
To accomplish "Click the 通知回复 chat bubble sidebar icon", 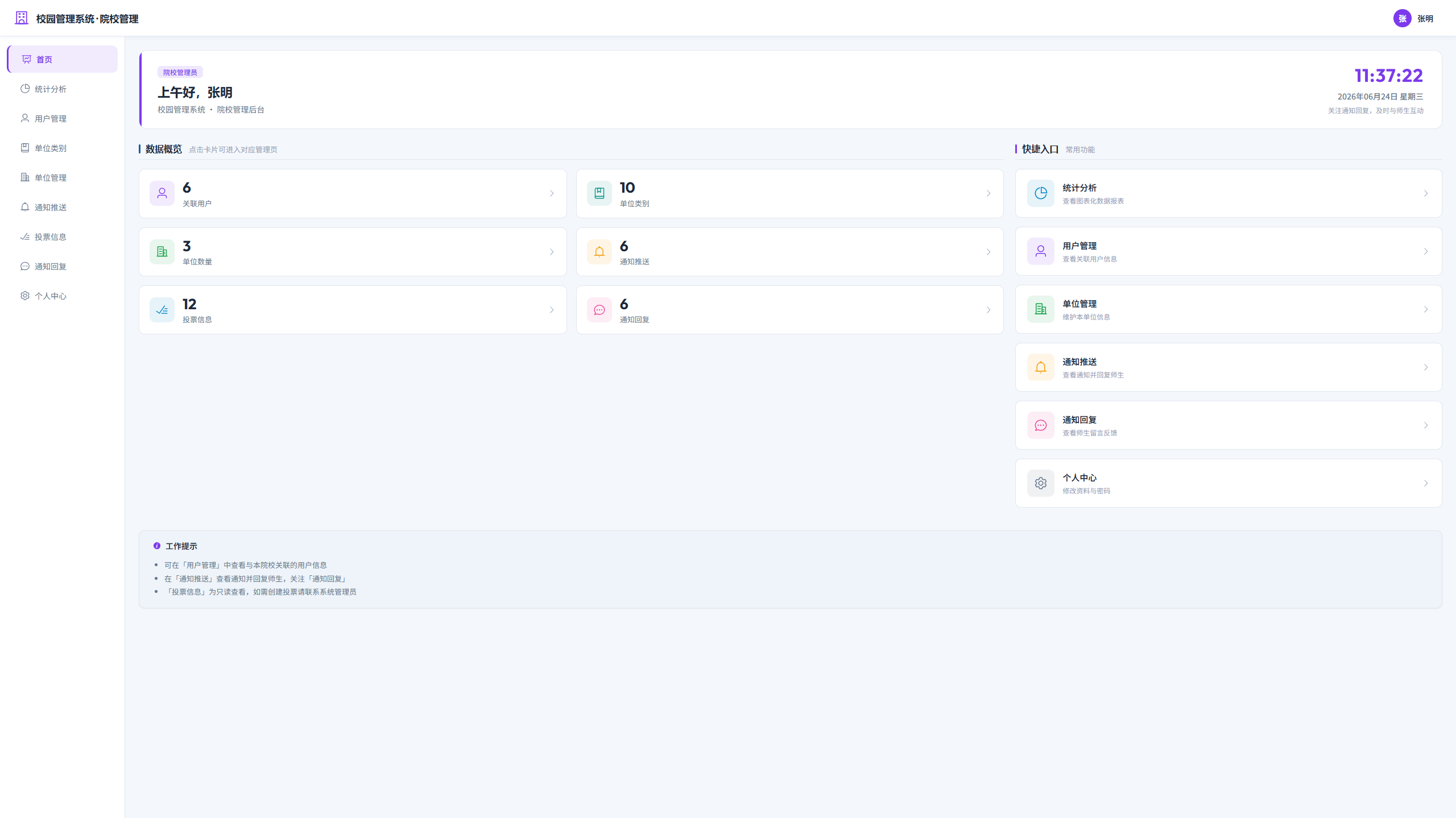I will [25, 266].
